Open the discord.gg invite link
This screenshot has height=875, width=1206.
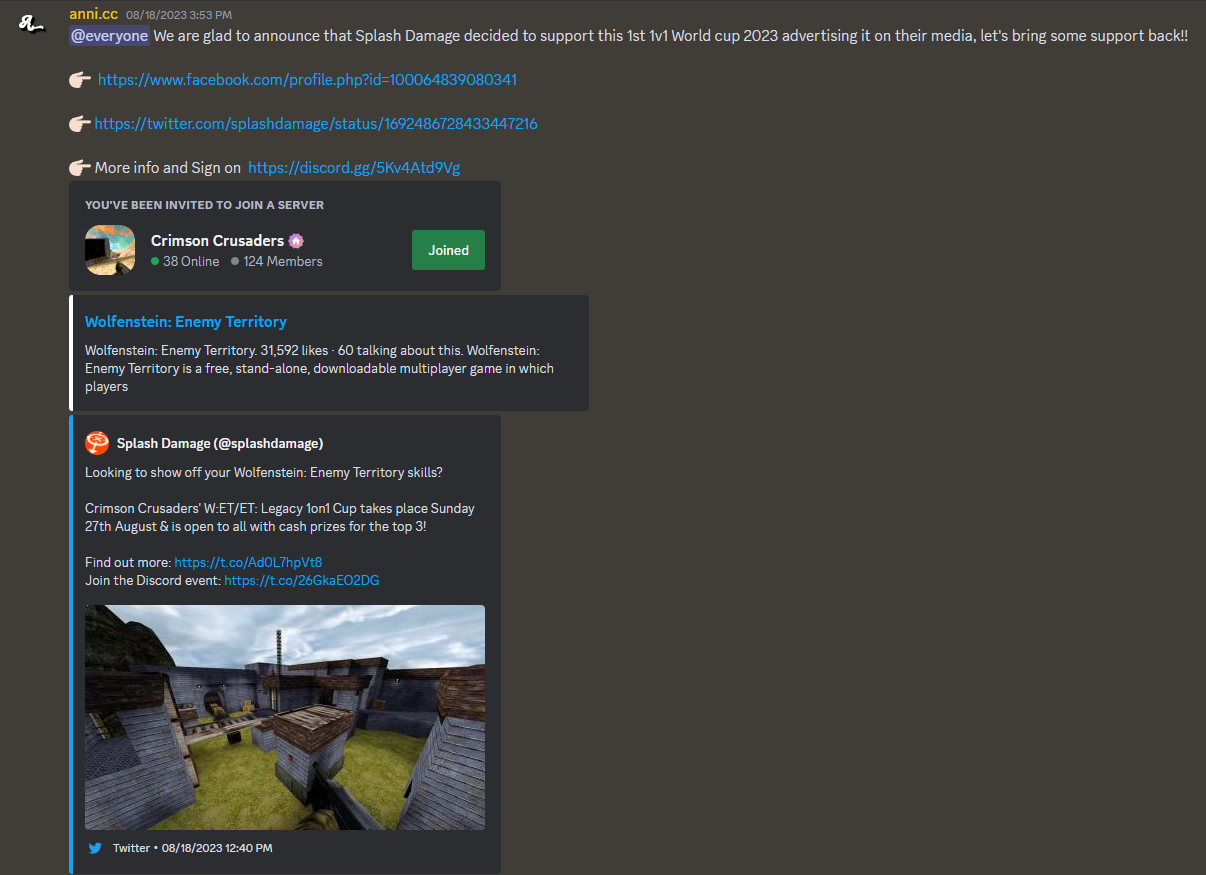point(354,168)
